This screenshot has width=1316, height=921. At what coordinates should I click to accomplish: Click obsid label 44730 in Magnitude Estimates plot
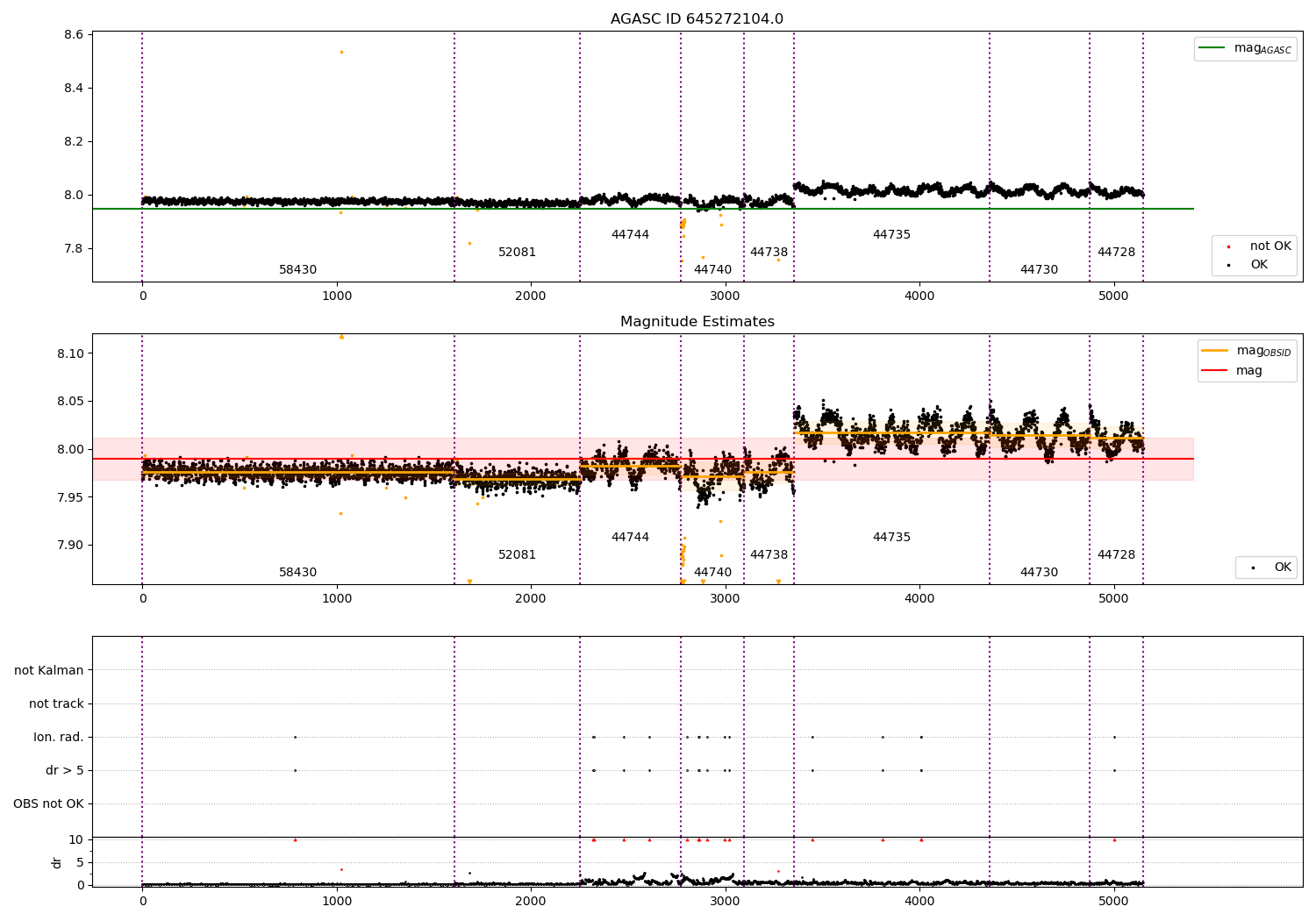point(1040,573)
